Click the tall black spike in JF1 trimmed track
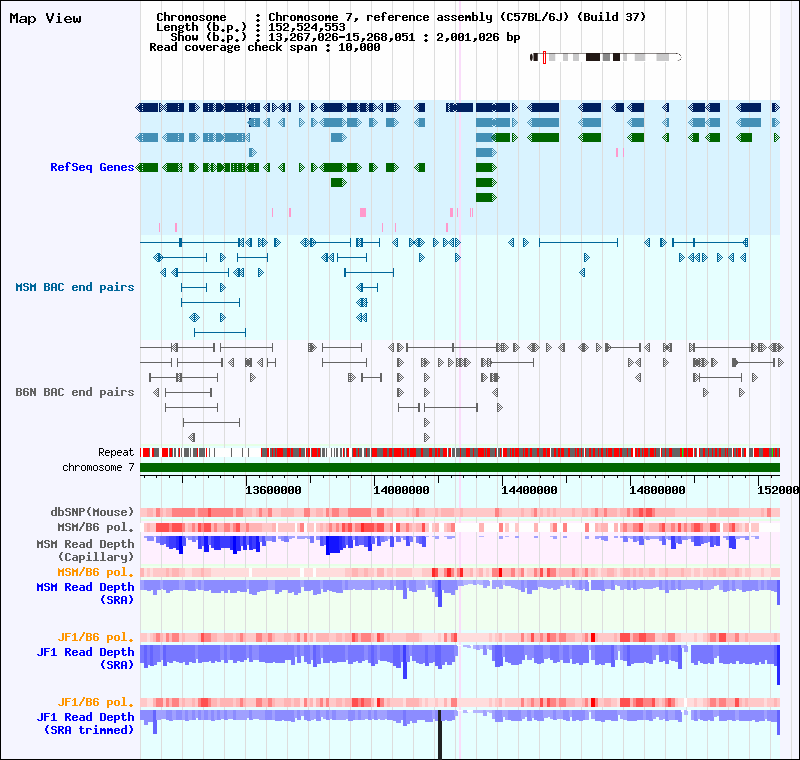800x760 pixels. click(x=440, y=733)
